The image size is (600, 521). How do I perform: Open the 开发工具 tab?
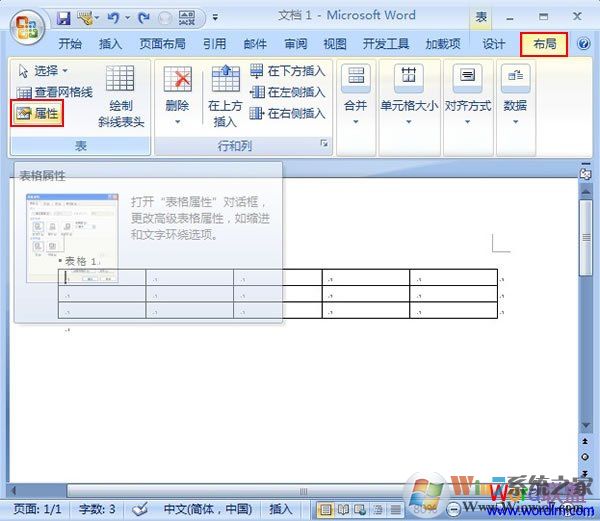(x=386, y=44)
